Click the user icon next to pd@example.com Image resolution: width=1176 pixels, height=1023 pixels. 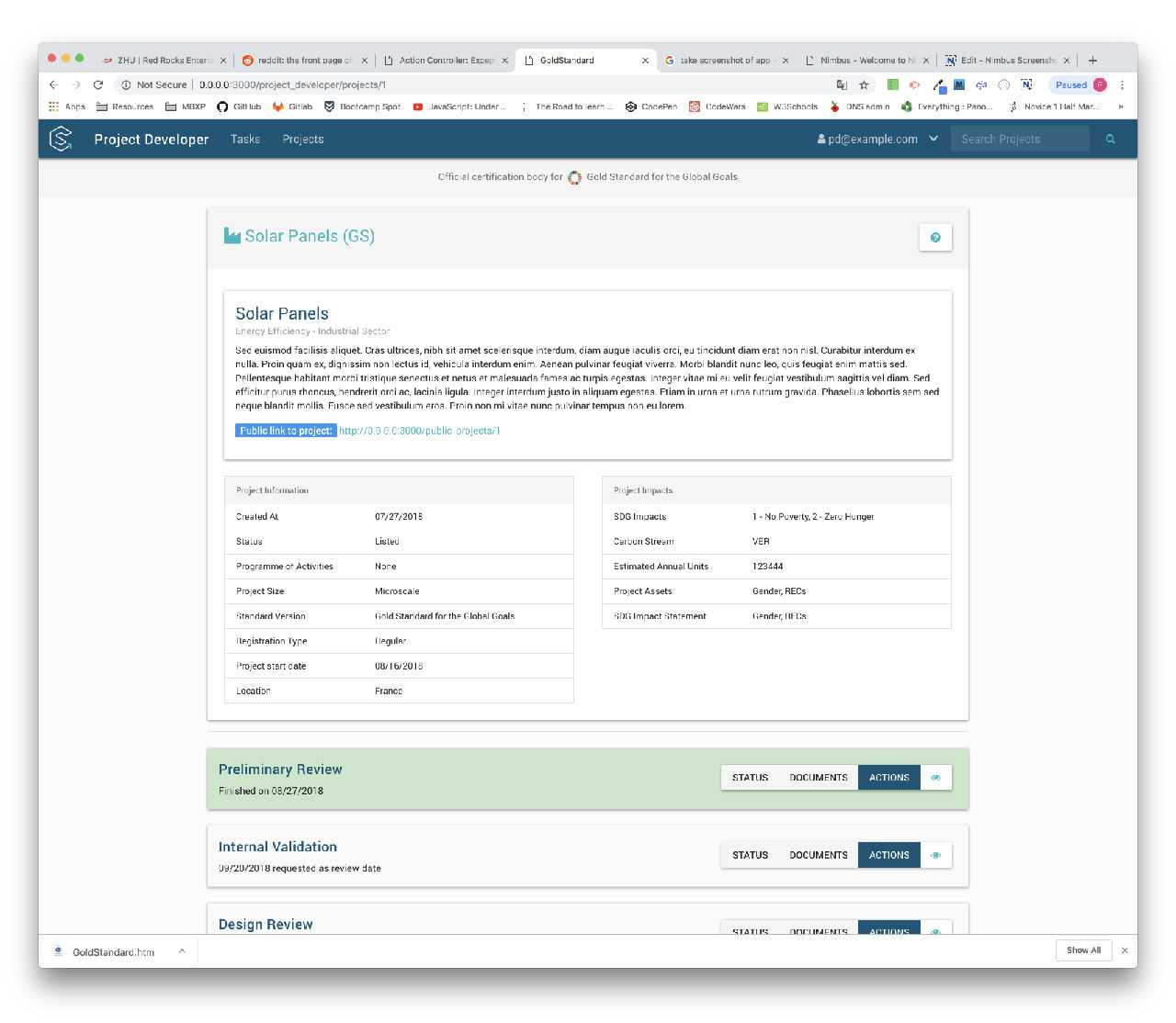[x=821, y=140]
